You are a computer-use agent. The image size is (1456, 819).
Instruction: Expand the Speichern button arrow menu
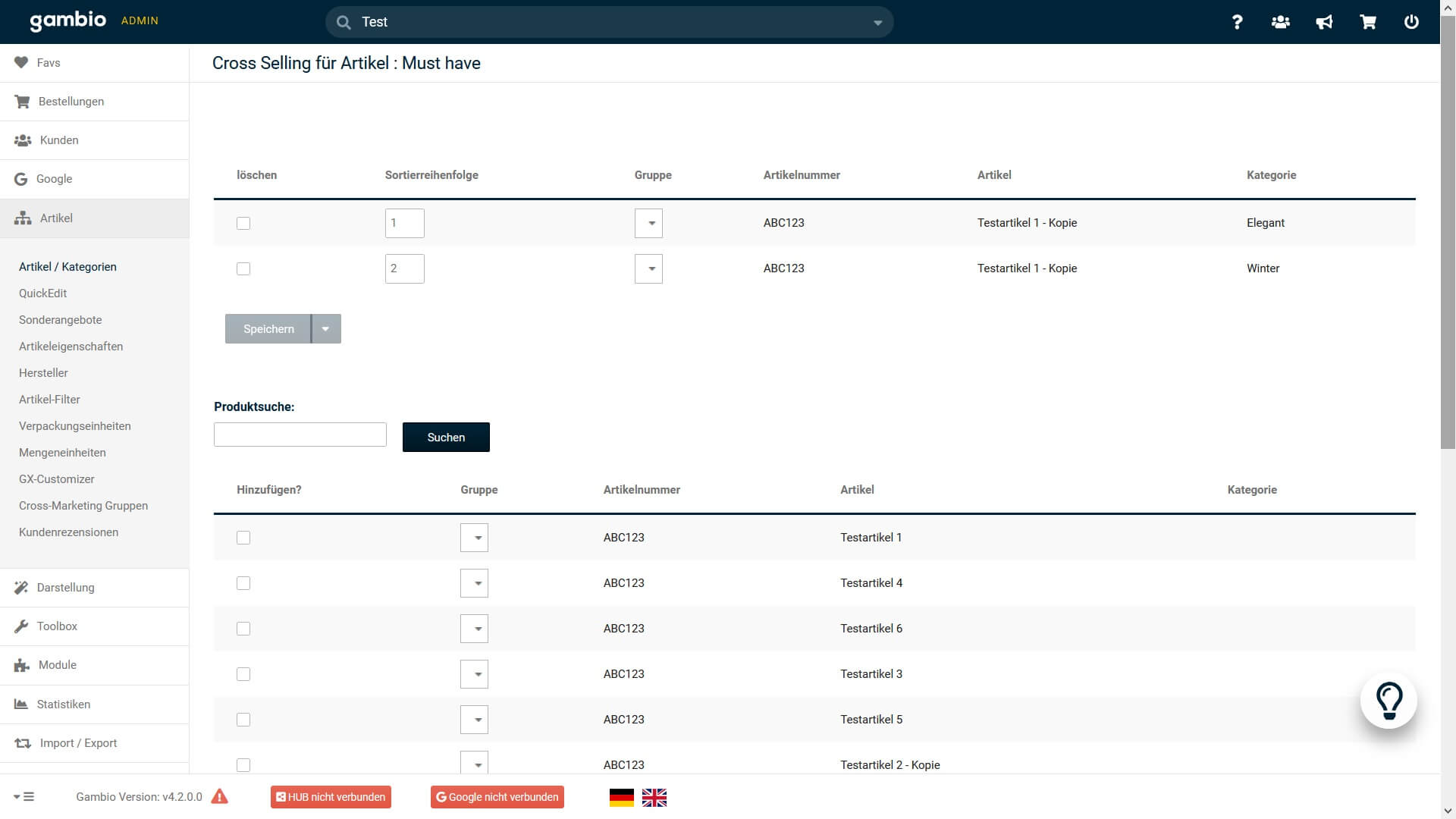tap(326, 329)
